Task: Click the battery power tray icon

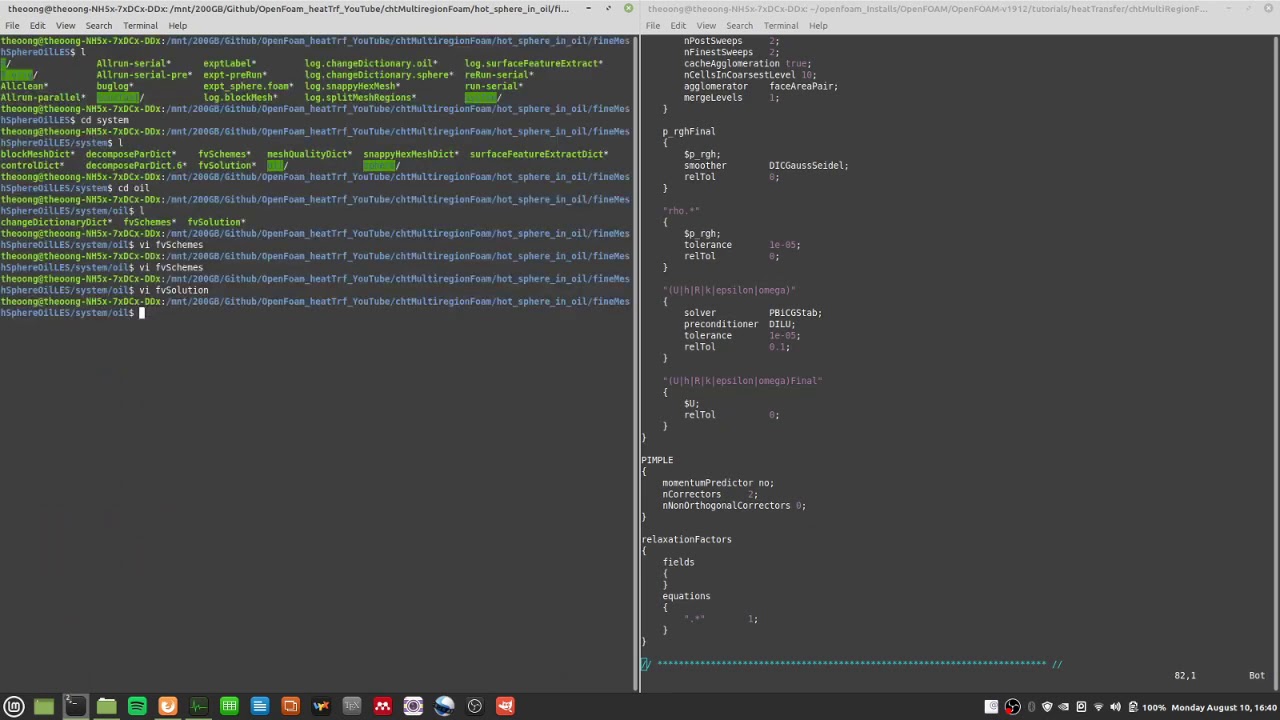Action: pyautogui.click(x=1132, y=707)
